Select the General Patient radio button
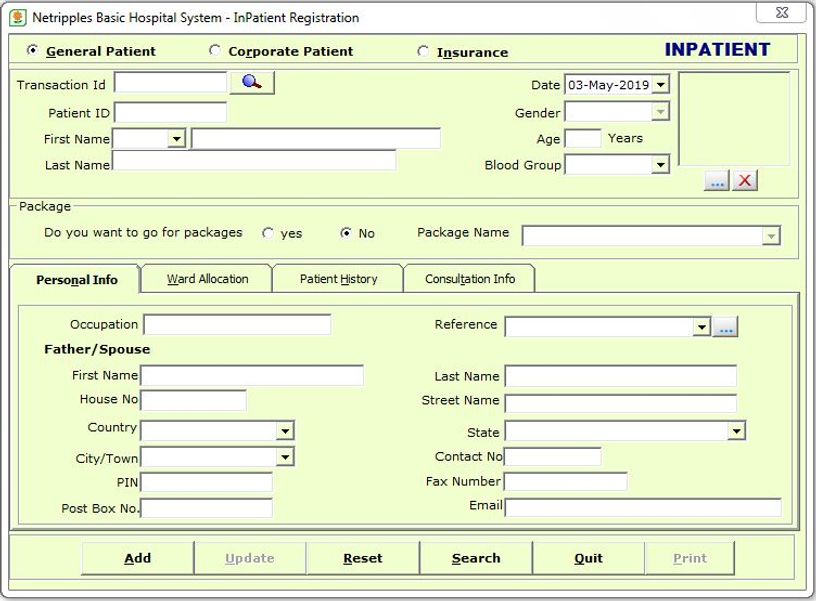This screenshot has width=816, height=601. coord(32,50)
